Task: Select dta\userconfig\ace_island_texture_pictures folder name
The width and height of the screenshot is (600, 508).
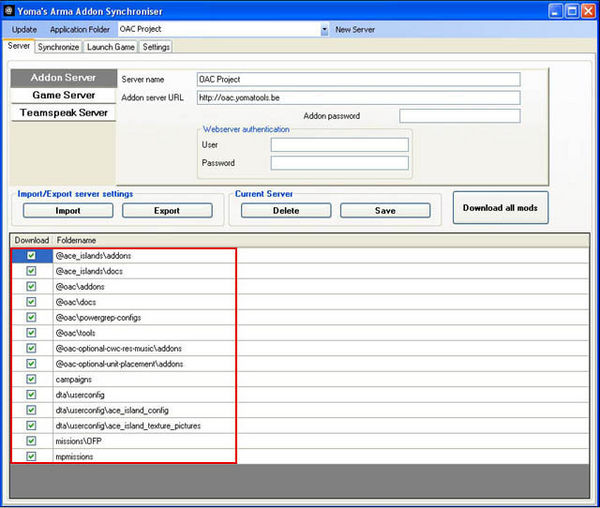Action: point(128,426)
